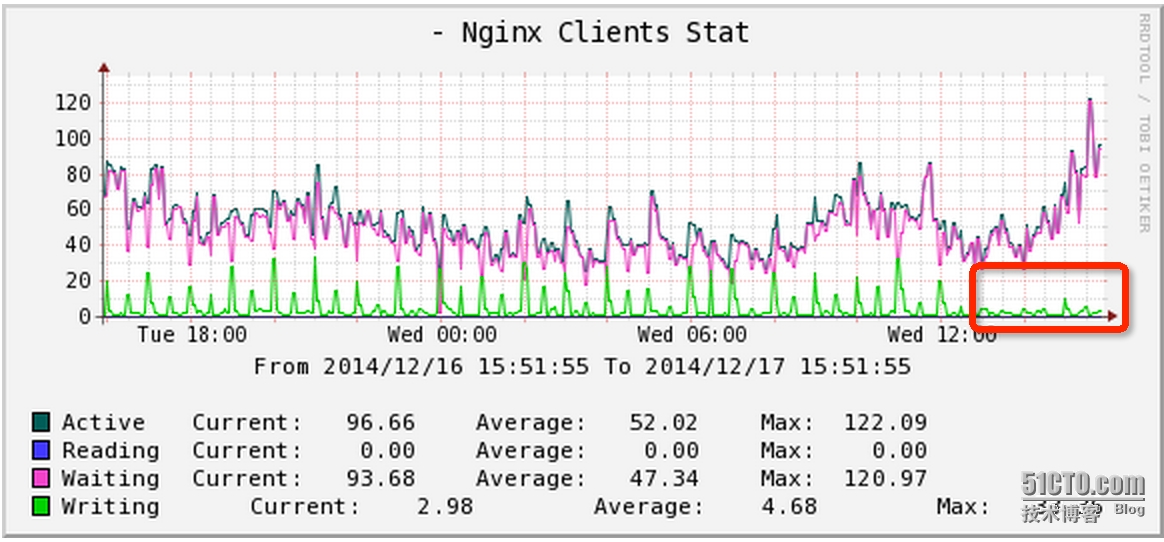The image size is (1164, 542).
Task: Click the y-axis label 40
Action: (80, 244)
